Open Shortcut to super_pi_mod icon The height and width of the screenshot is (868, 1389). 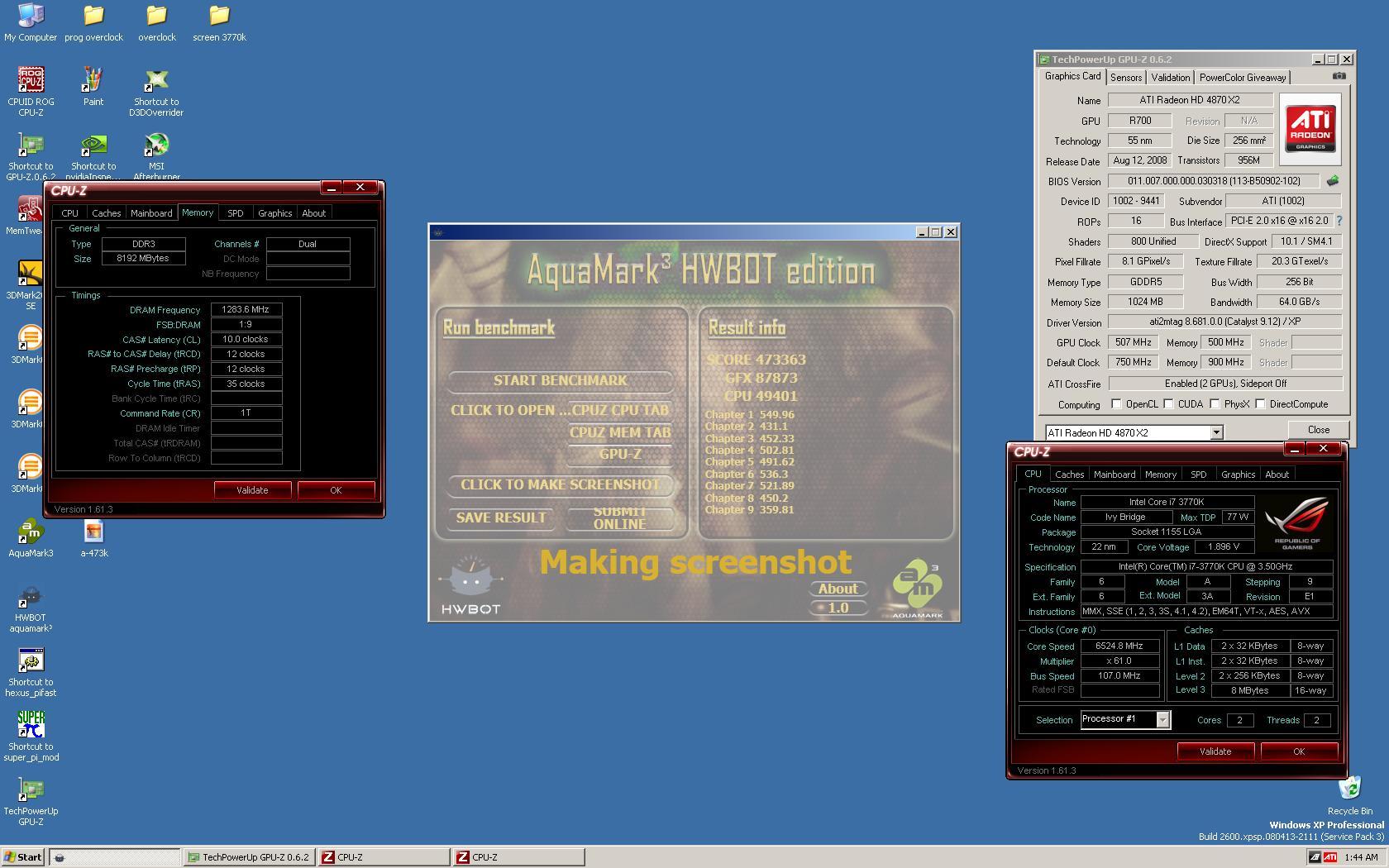31,737
